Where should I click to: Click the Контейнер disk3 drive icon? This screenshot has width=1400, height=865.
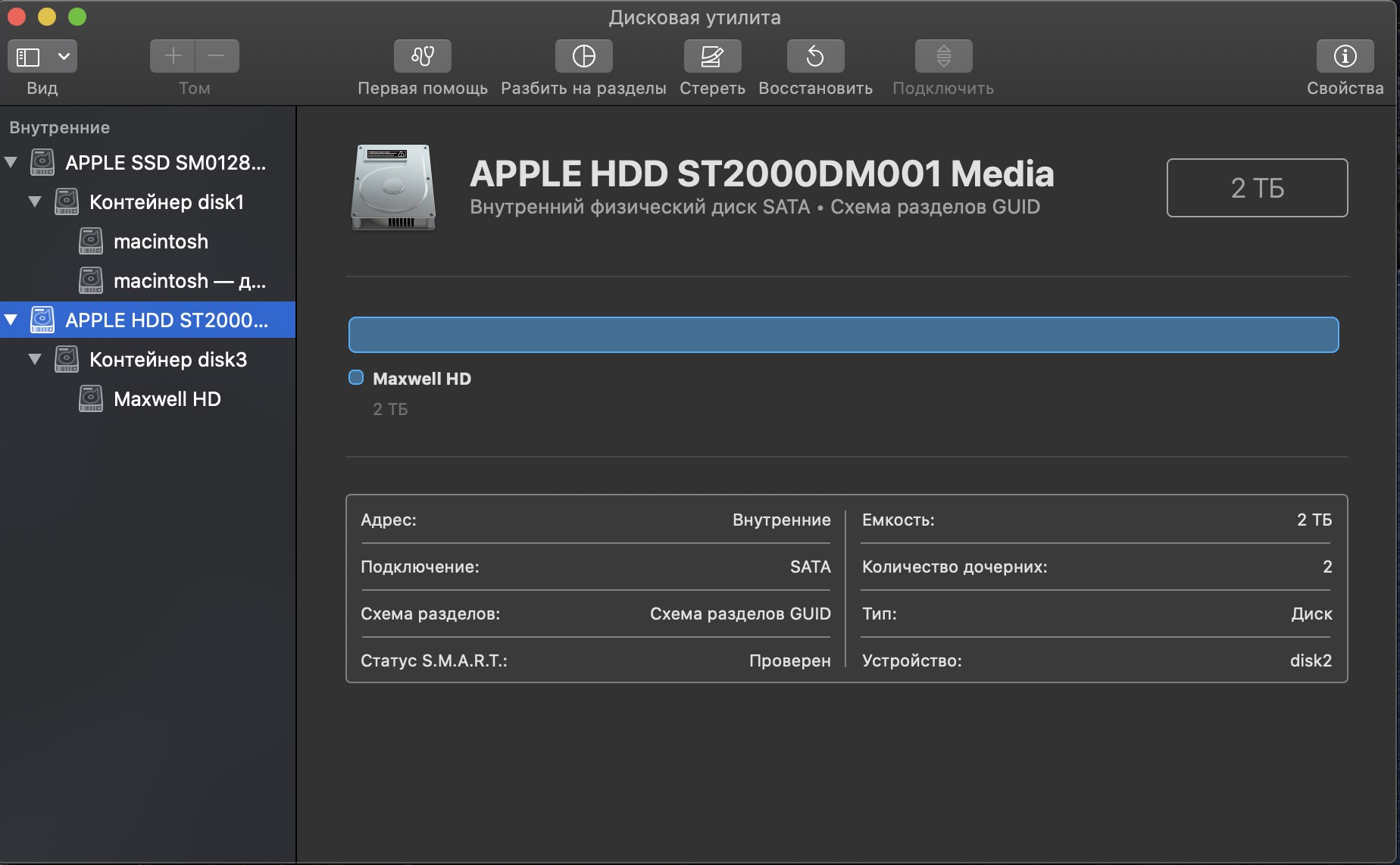pos(67,359)
